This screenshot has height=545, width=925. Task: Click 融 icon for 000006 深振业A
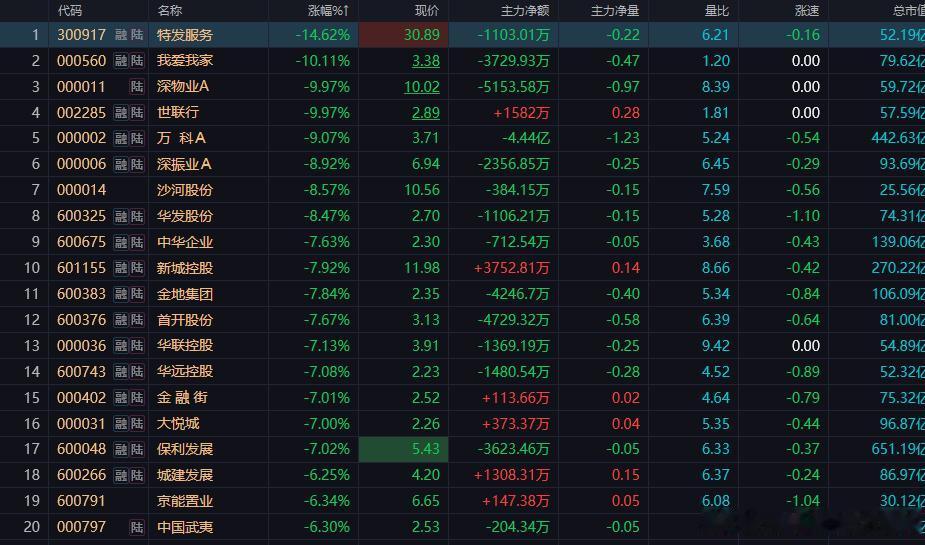pyautogui.click(x=121, y=164)
